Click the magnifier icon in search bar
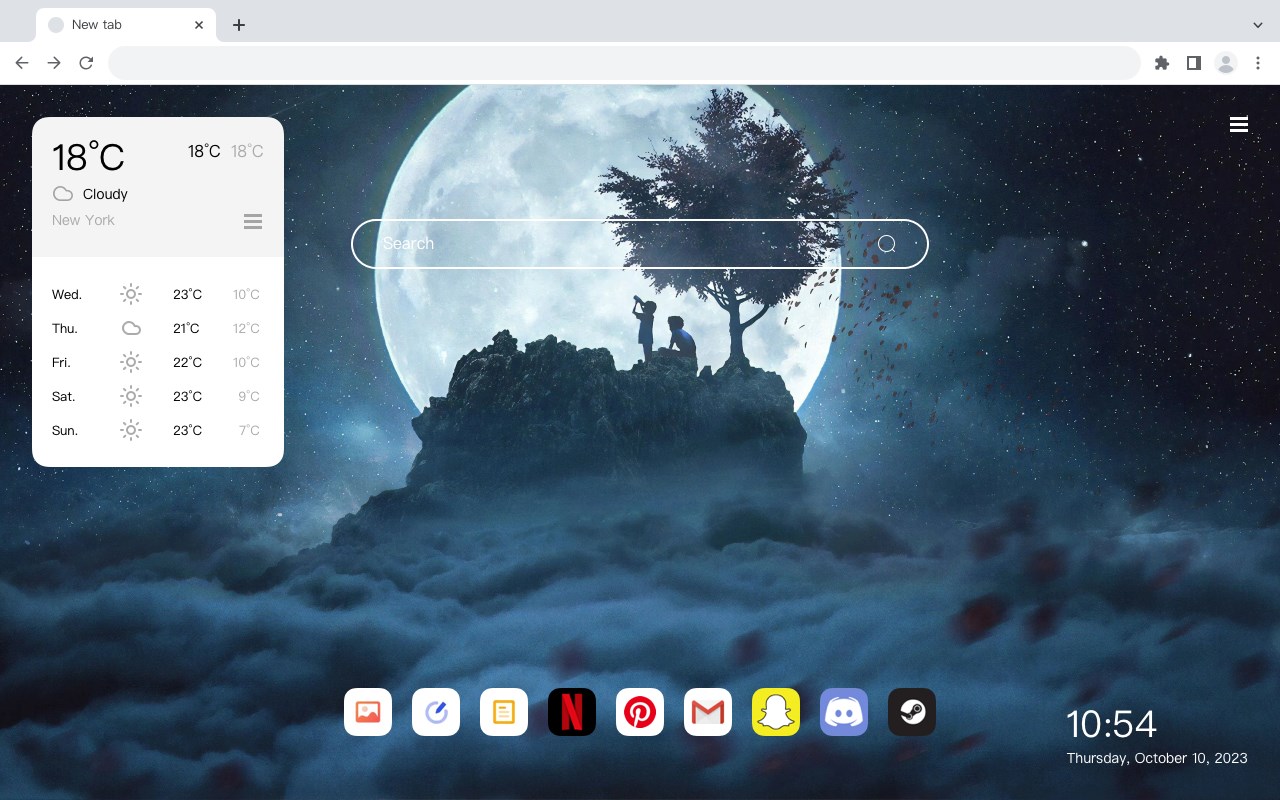This screenshot has height=800, width=1280. 887,244
